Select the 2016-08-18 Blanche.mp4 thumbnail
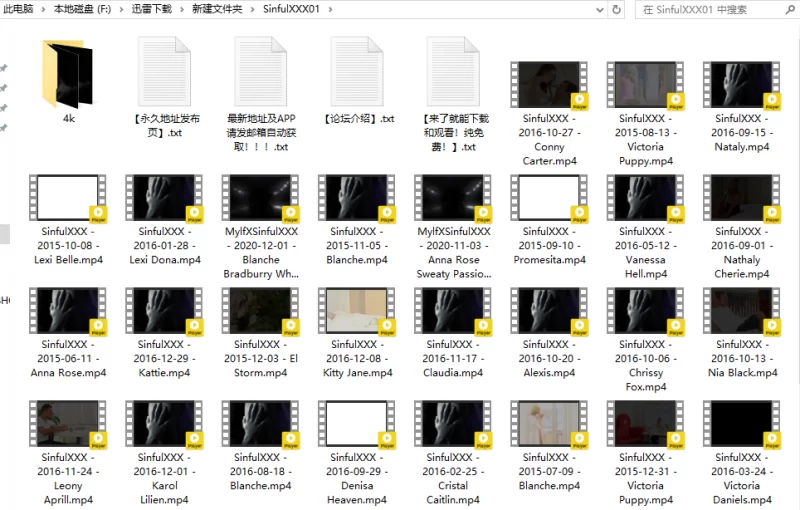The width and height of the screenshot is (800, 510). tap(261, 424)
